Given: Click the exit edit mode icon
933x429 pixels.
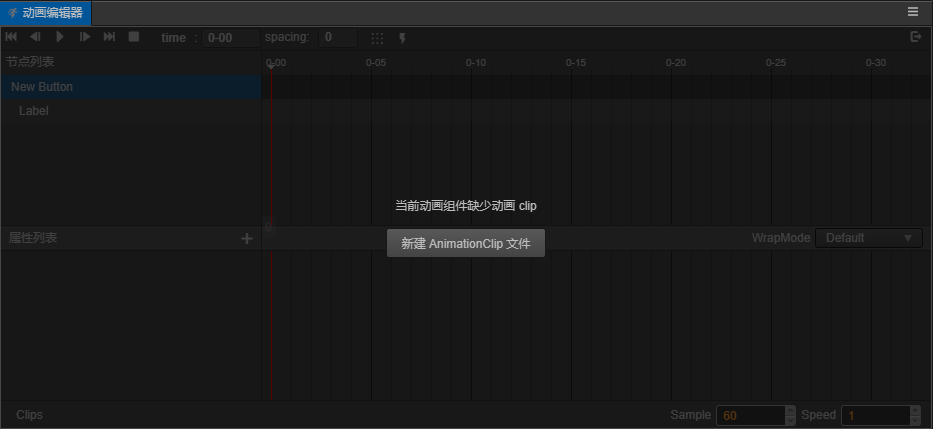Looking at the screenshot, I should click(916, 37).
